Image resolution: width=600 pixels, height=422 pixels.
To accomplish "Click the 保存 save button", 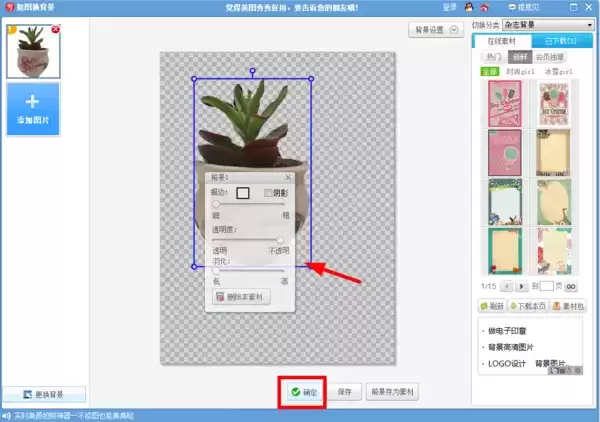I will point(344,392).
